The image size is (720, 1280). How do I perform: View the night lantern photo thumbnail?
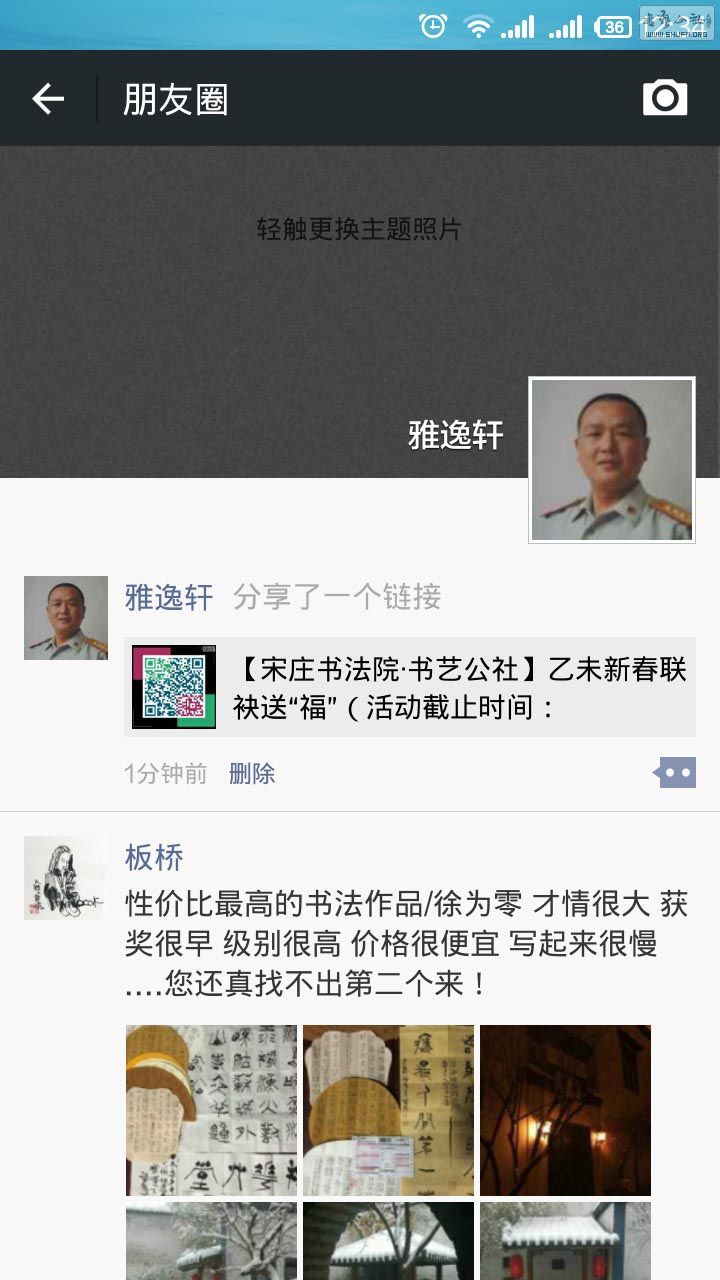(565, 1110)
